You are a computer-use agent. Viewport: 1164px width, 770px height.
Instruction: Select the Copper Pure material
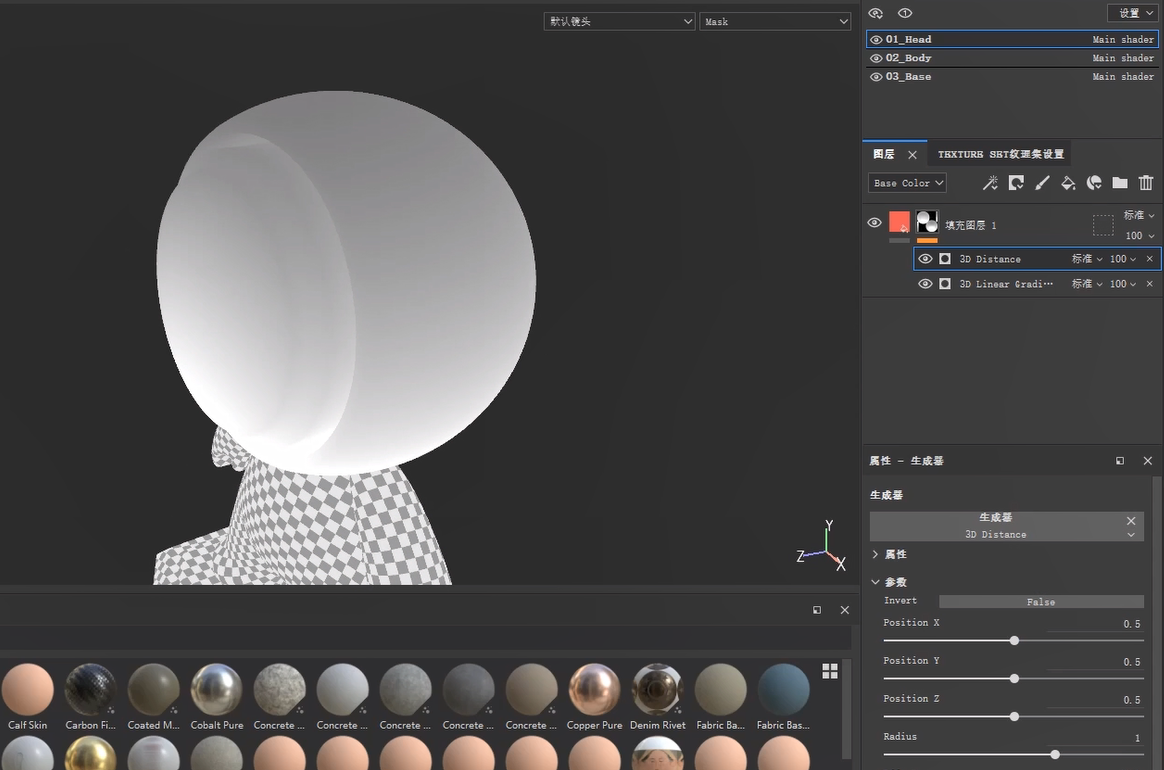(x=595, y=697)
